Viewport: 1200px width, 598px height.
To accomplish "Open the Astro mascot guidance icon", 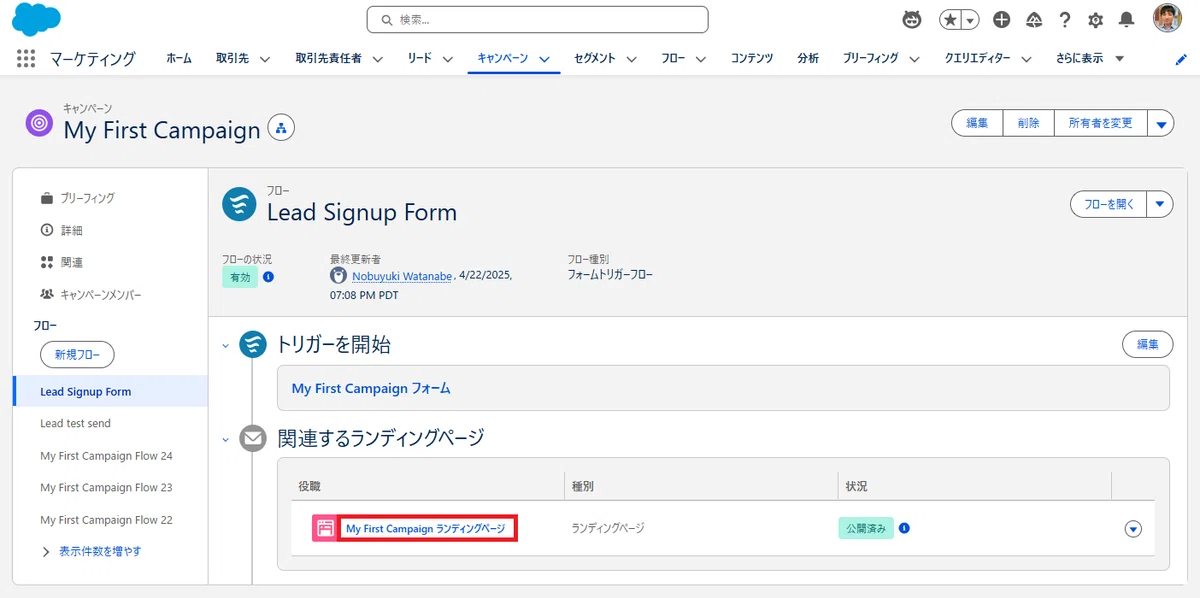I will 912,19.
